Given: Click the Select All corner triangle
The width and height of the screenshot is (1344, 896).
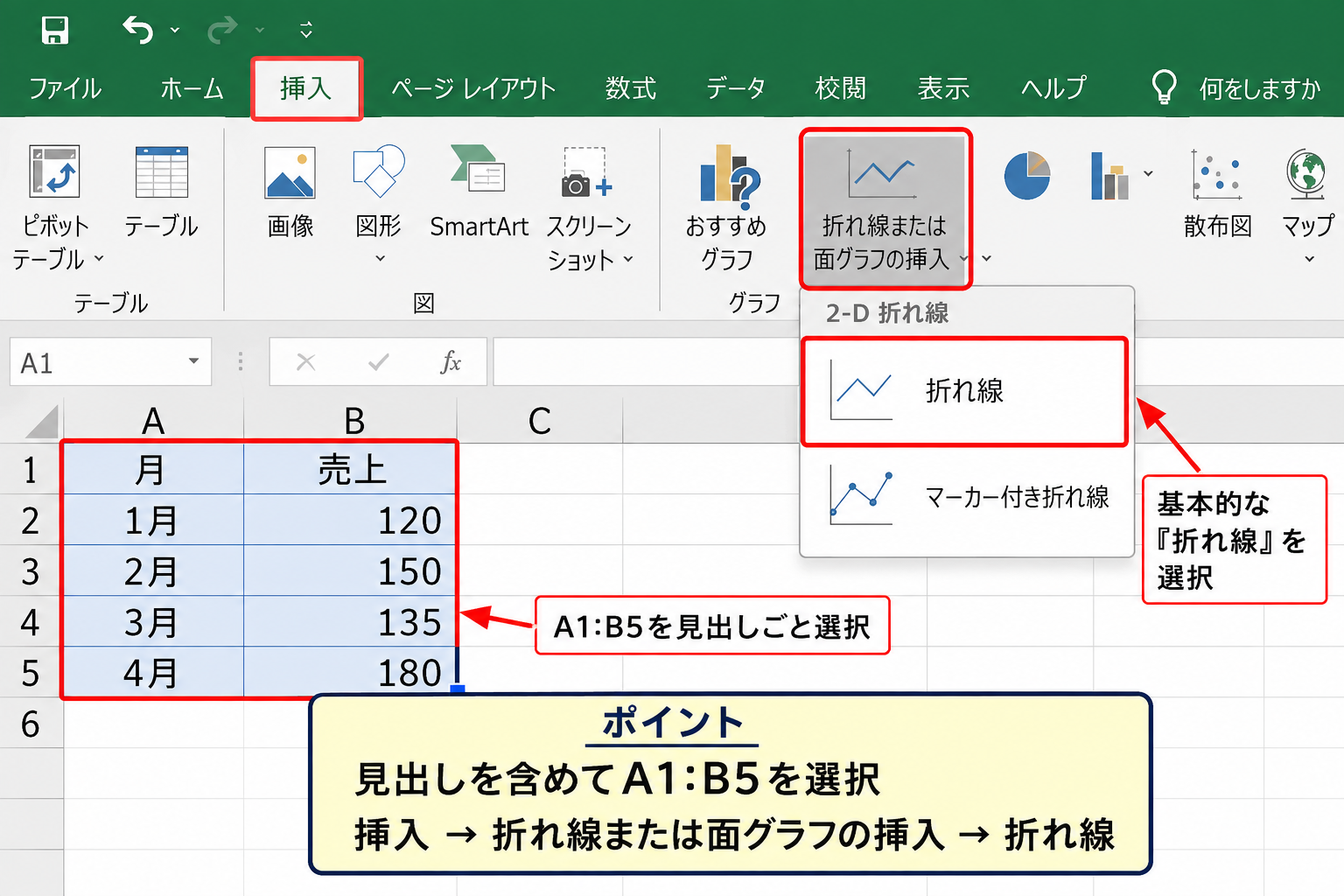Looking at the screenshot, I should [43, 421].
